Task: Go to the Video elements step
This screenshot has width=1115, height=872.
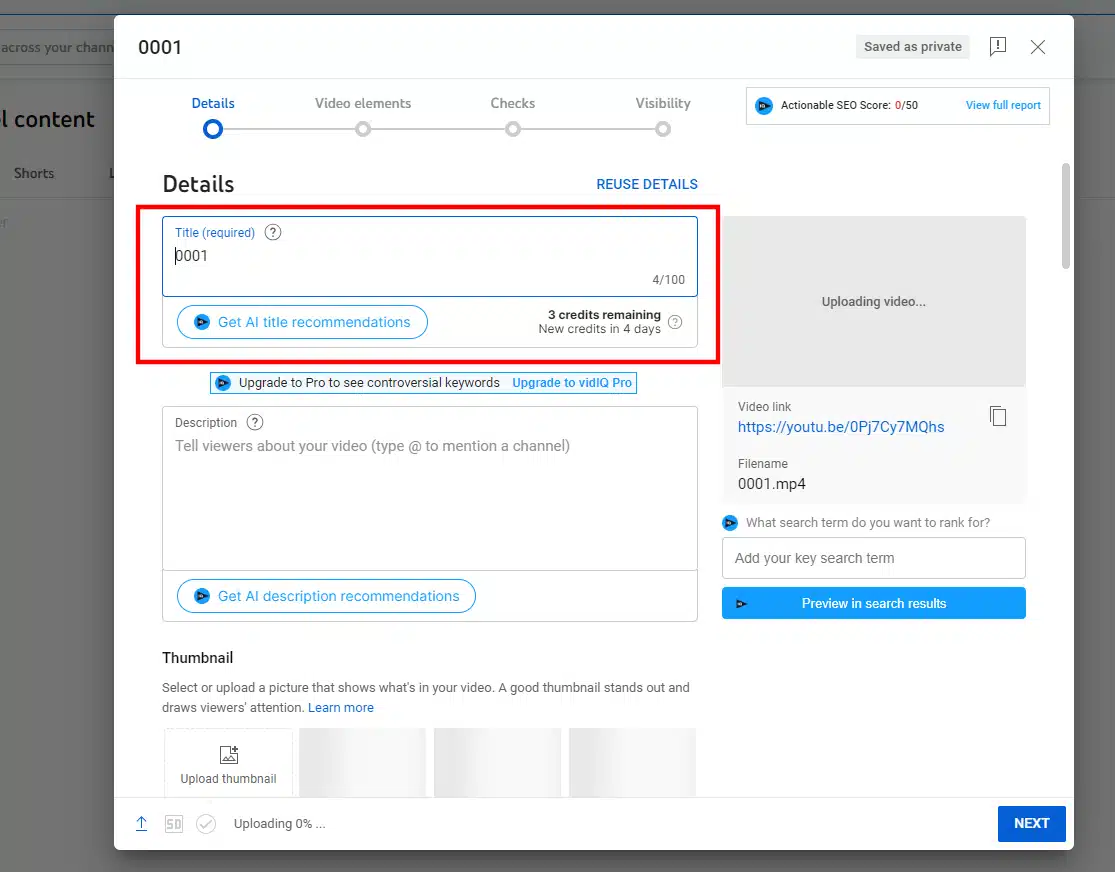Action: click(x=363, y=128)
